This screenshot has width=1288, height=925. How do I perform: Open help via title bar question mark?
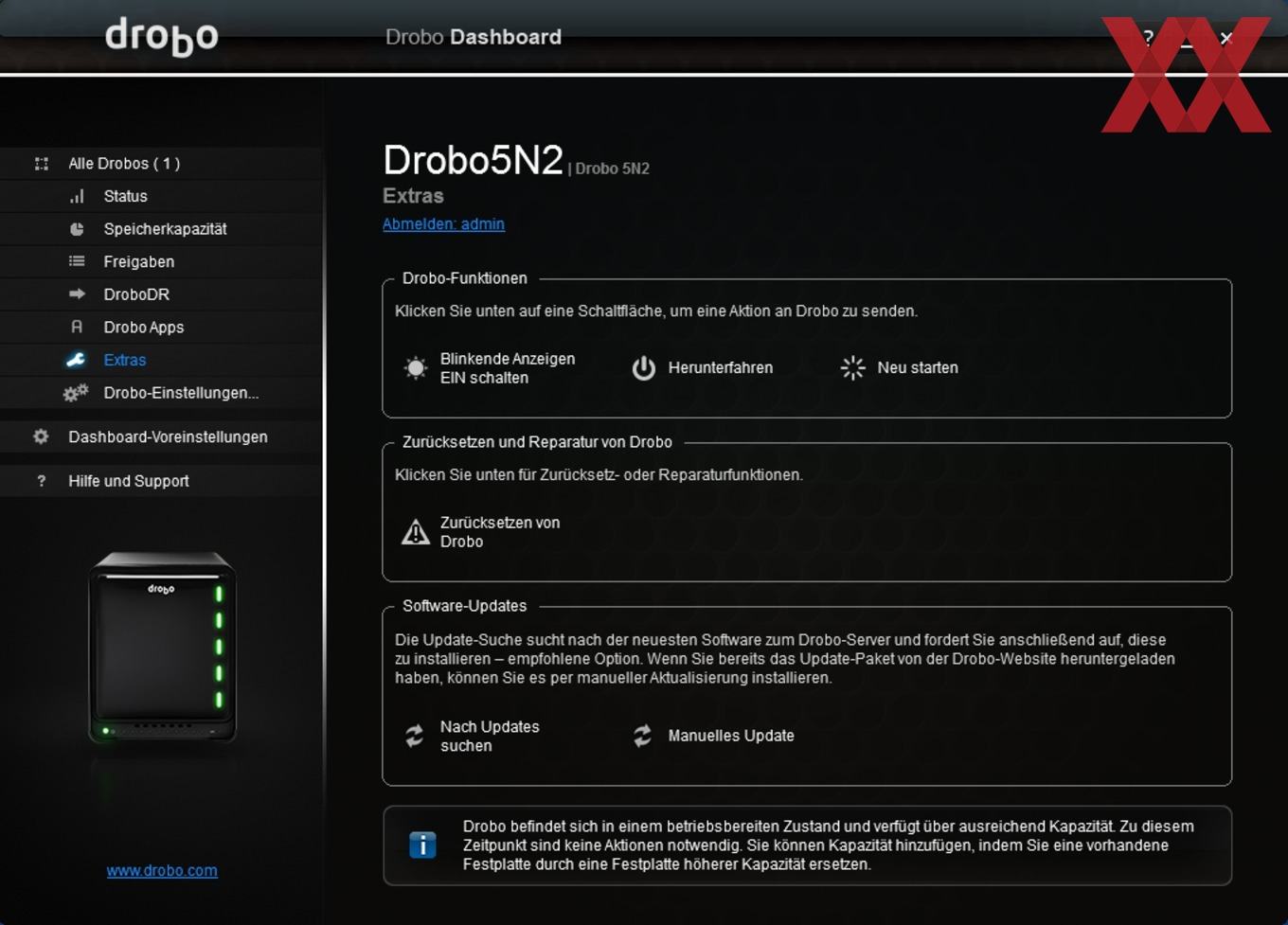(x=1148, y=37)
